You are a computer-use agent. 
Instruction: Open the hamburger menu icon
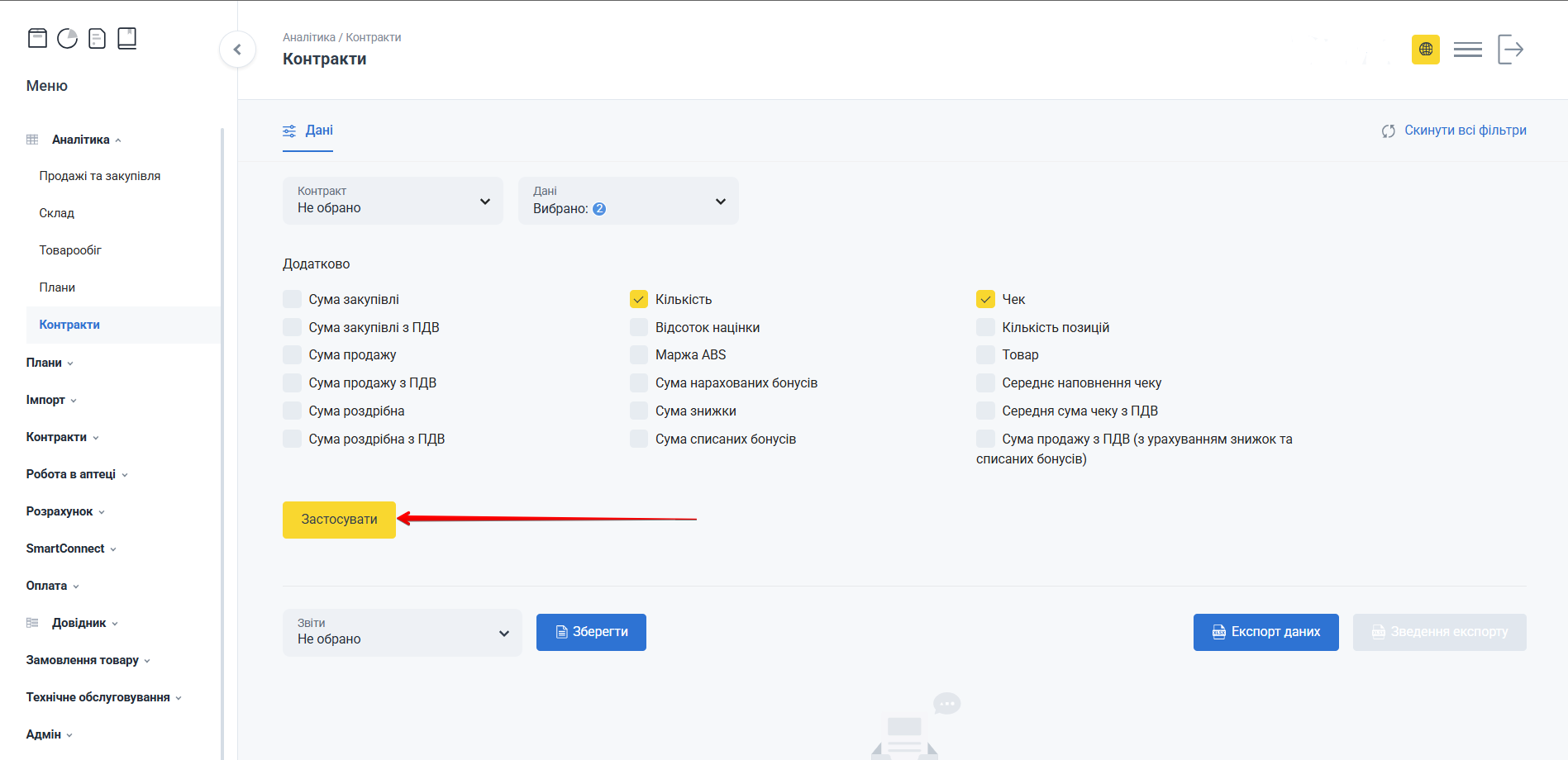1467,50
